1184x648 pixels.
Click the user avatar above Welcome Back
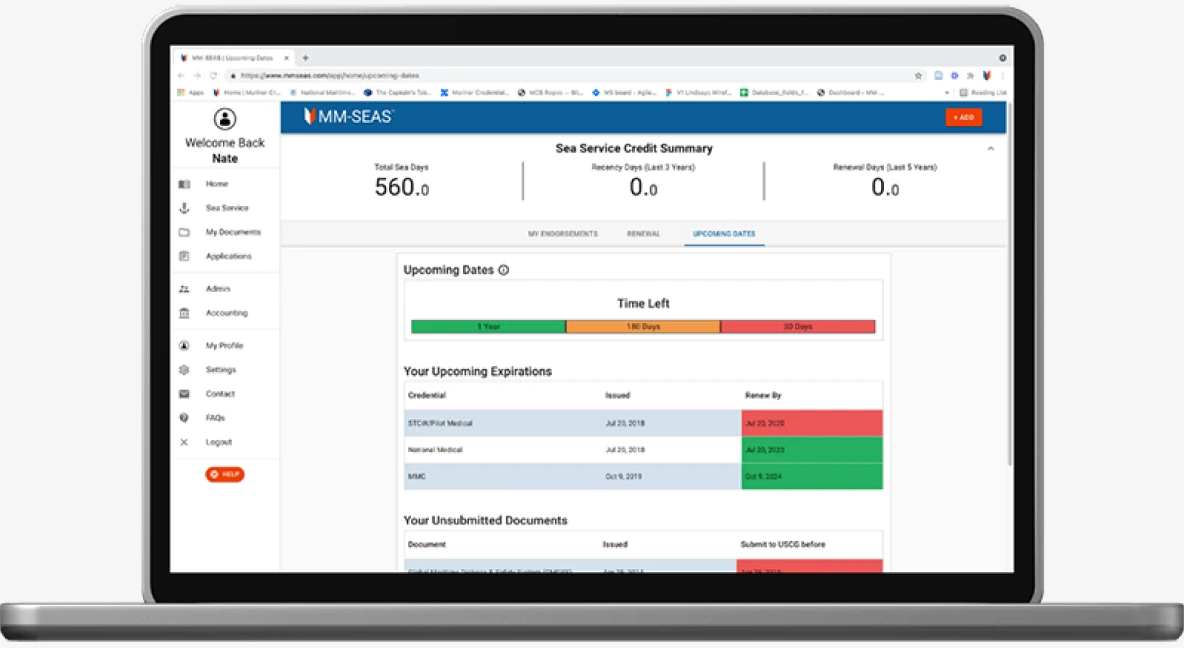(x=225, y=119)
